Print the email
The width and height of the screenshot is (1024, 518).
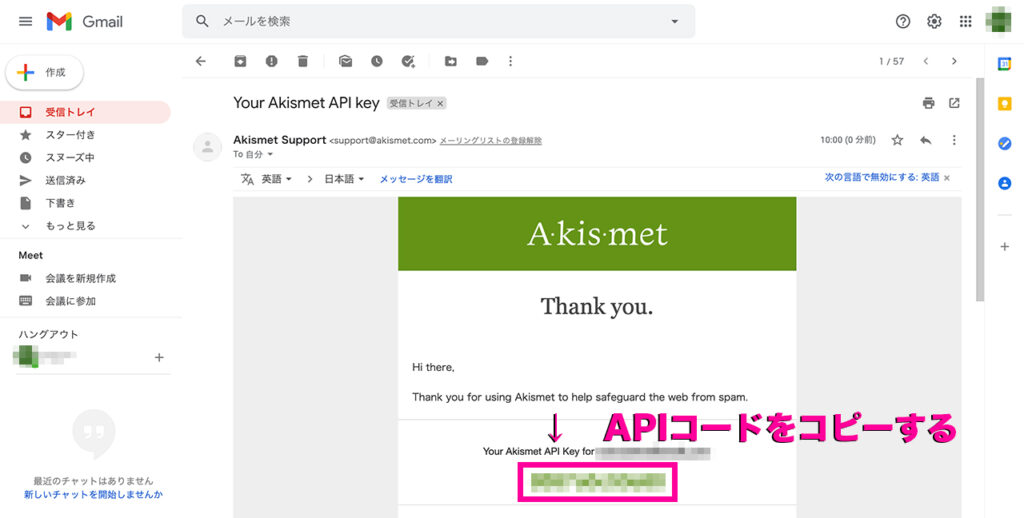pyautogui.click(x=929, y=103)
